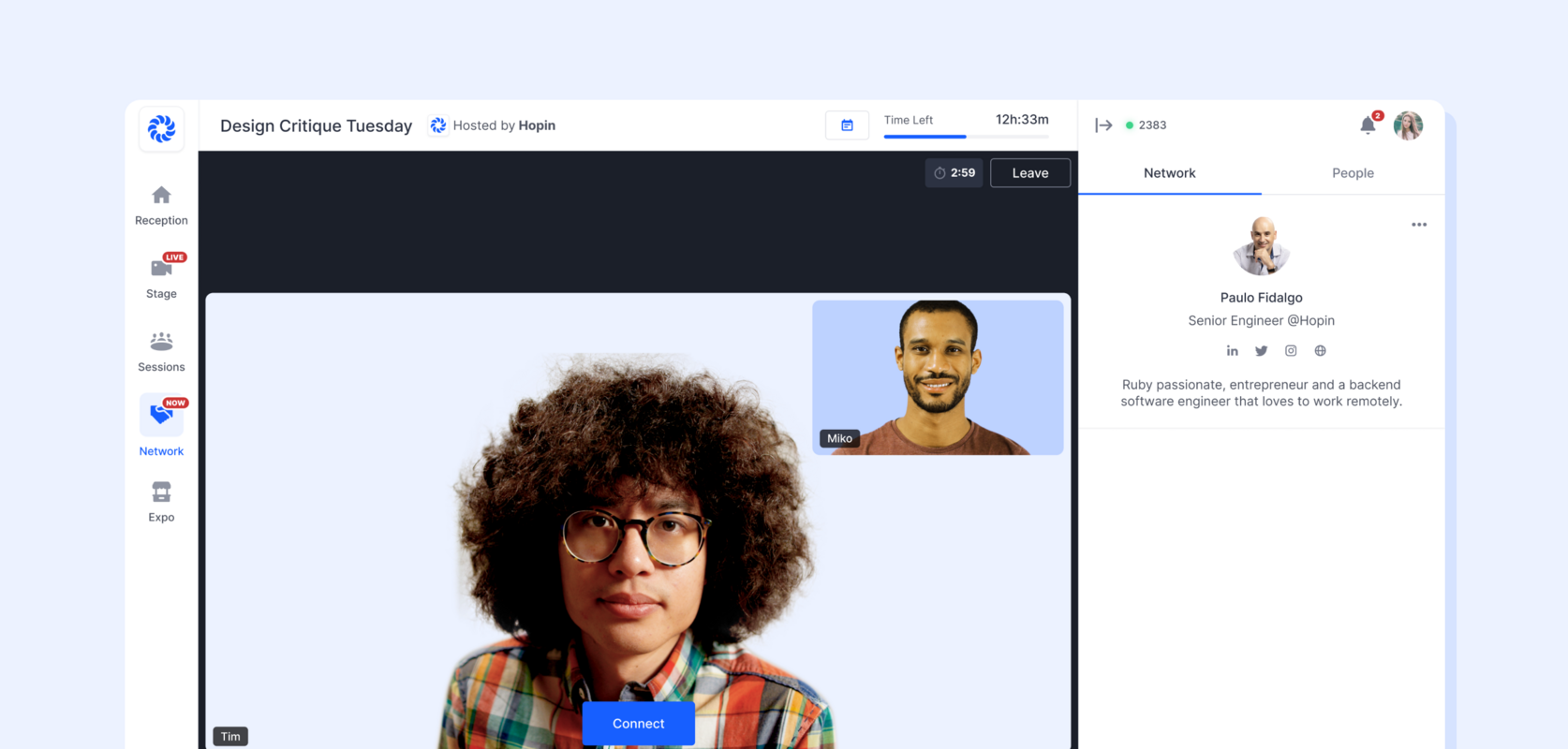This screenshot has height=749, width=1568.
Task: Open user account avatar menu
Action: click(1408, 125)
